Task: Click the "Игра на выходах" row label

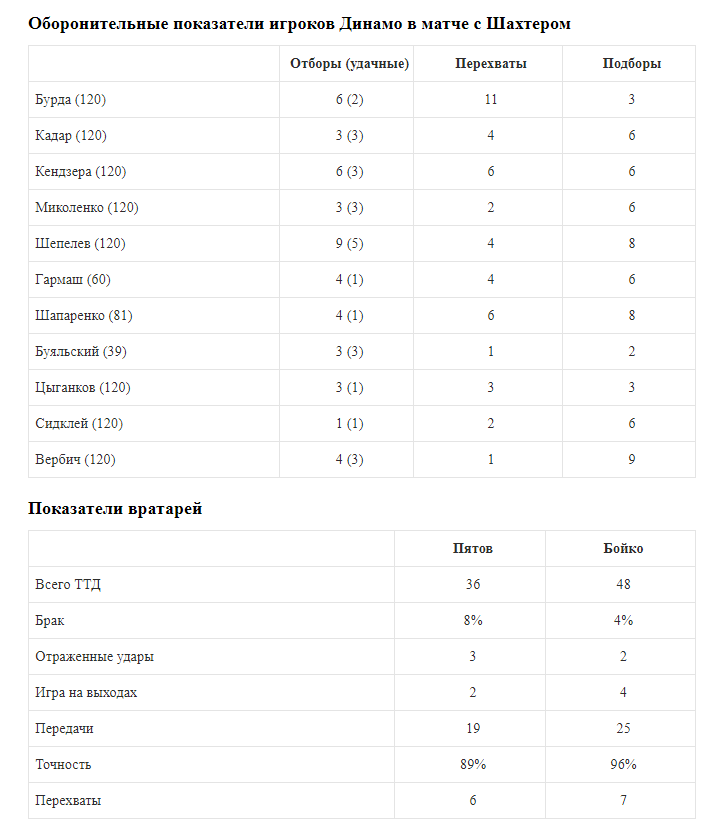Action: point(86,693)
